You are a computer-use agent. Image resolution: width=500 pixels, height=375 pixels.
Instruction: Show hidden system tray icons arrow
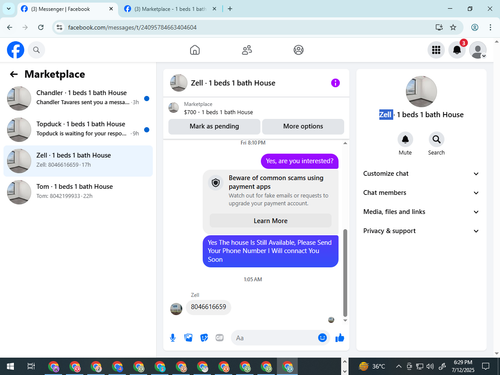398,367
